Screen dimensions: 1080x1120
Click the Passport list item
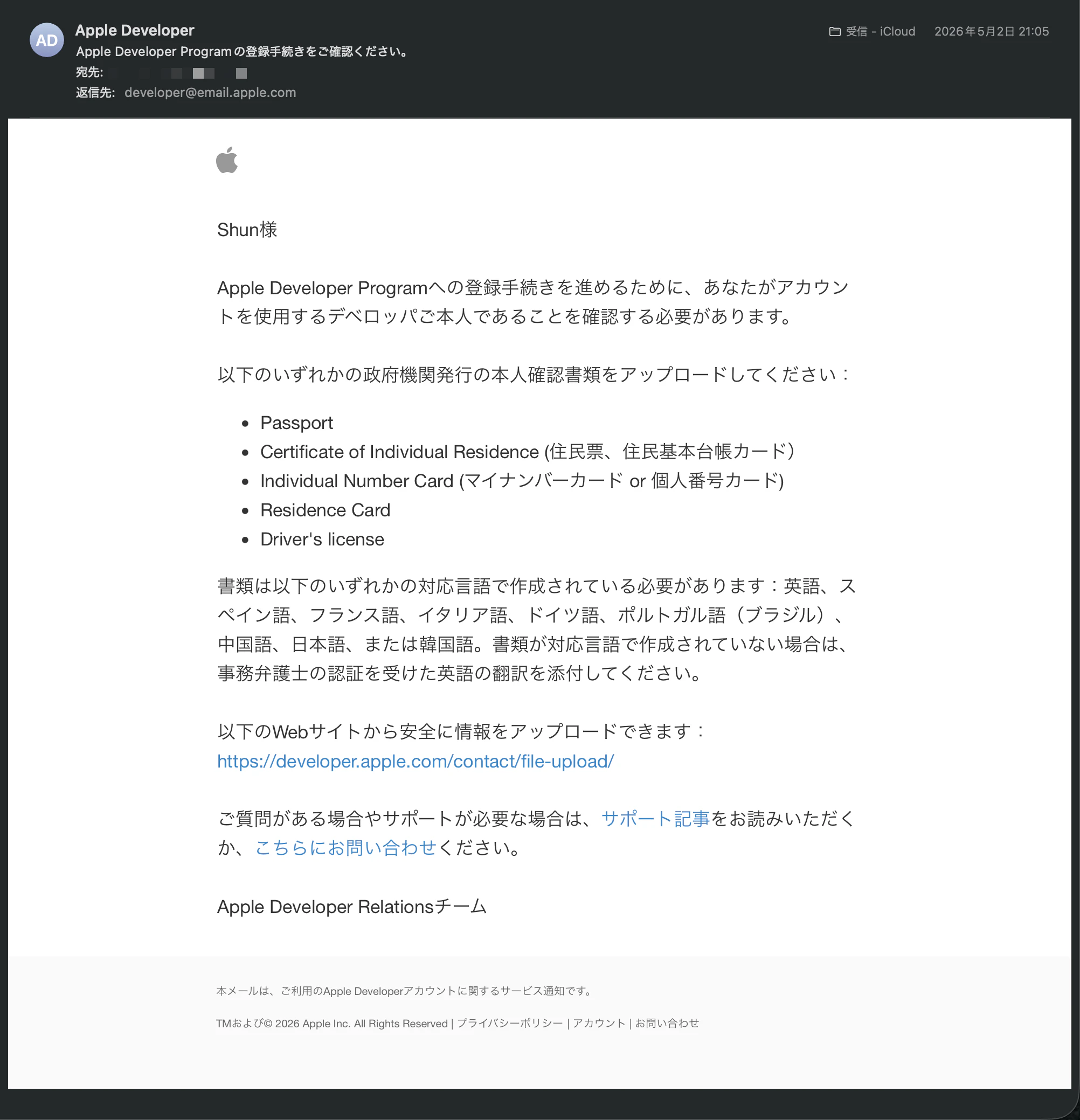[x=296, y=423]
